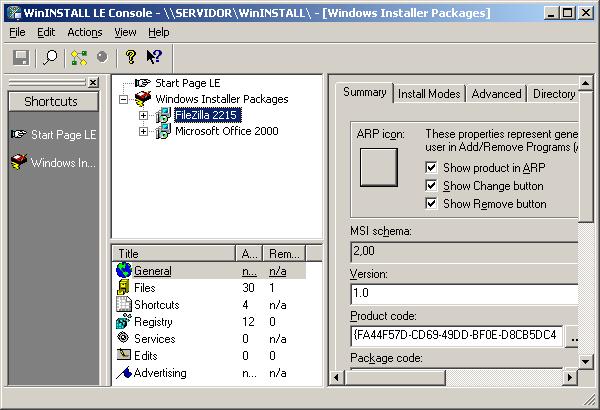Collapse the Windows Installer Packages node
This screenshot has height=410, width=600.
tap(123, 100)
